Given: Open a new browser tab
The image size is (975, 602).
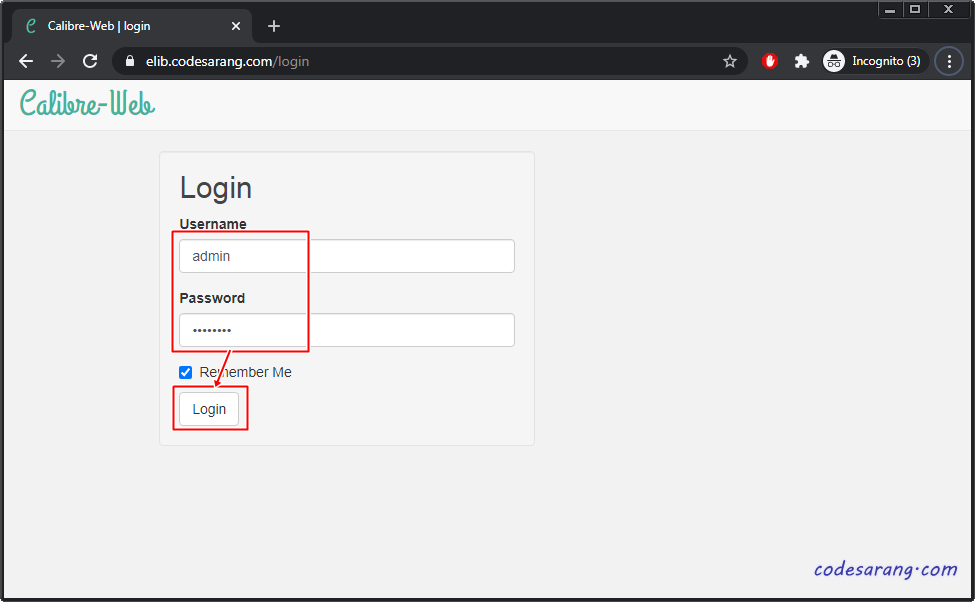Looking at the screenshot, I should tap(274, 26).
